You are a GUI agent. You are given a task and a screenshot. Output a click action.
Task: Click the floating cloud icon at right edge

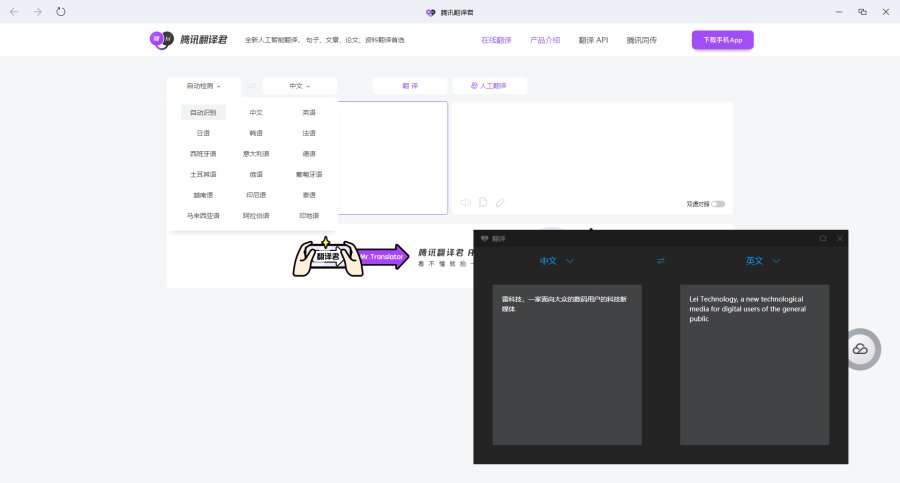click(x=859, y=349)
